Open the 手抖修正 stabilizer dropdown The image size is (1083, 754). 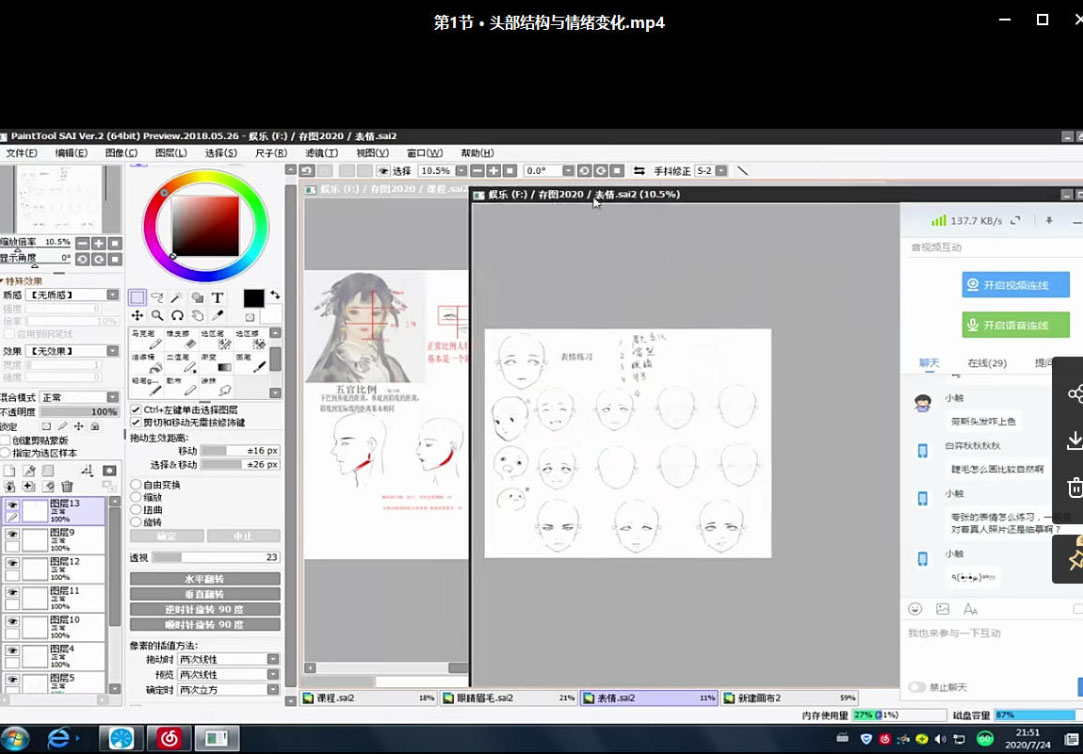tap(721, 171)
